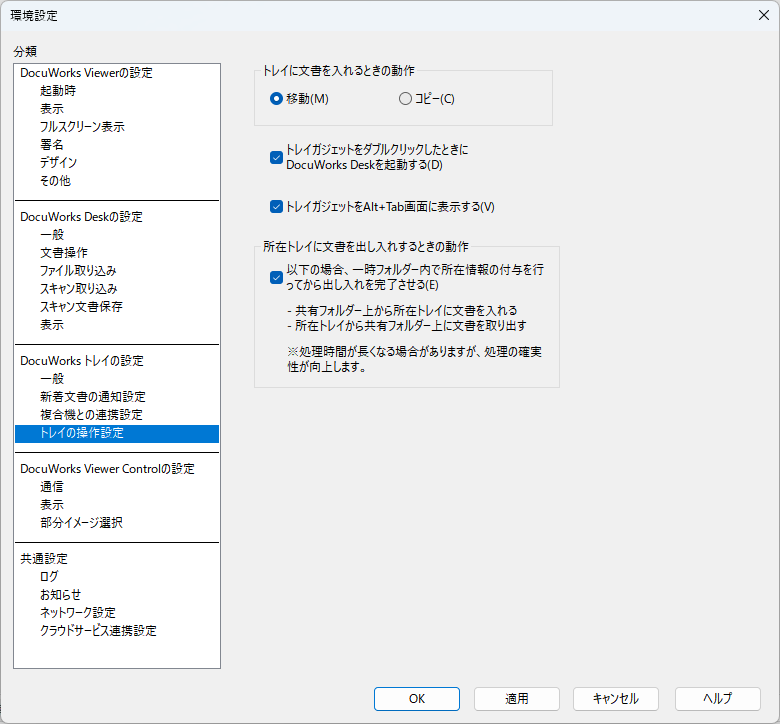Open クラウドサービス連携設定
This screenshot has height=724, width=780.
point(98,630)
